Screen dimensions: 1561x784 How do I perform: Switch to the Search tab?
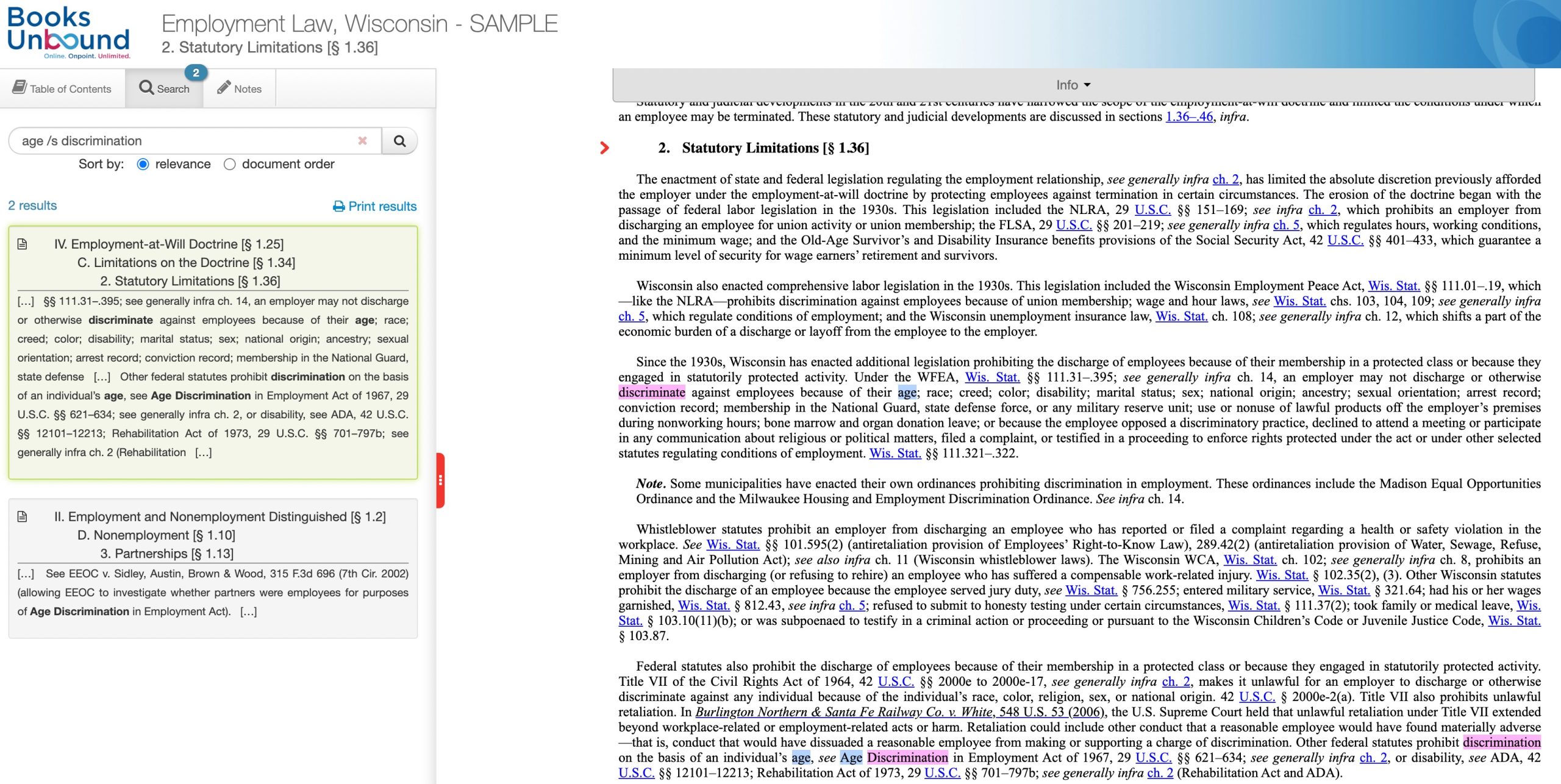coord(164,88)
